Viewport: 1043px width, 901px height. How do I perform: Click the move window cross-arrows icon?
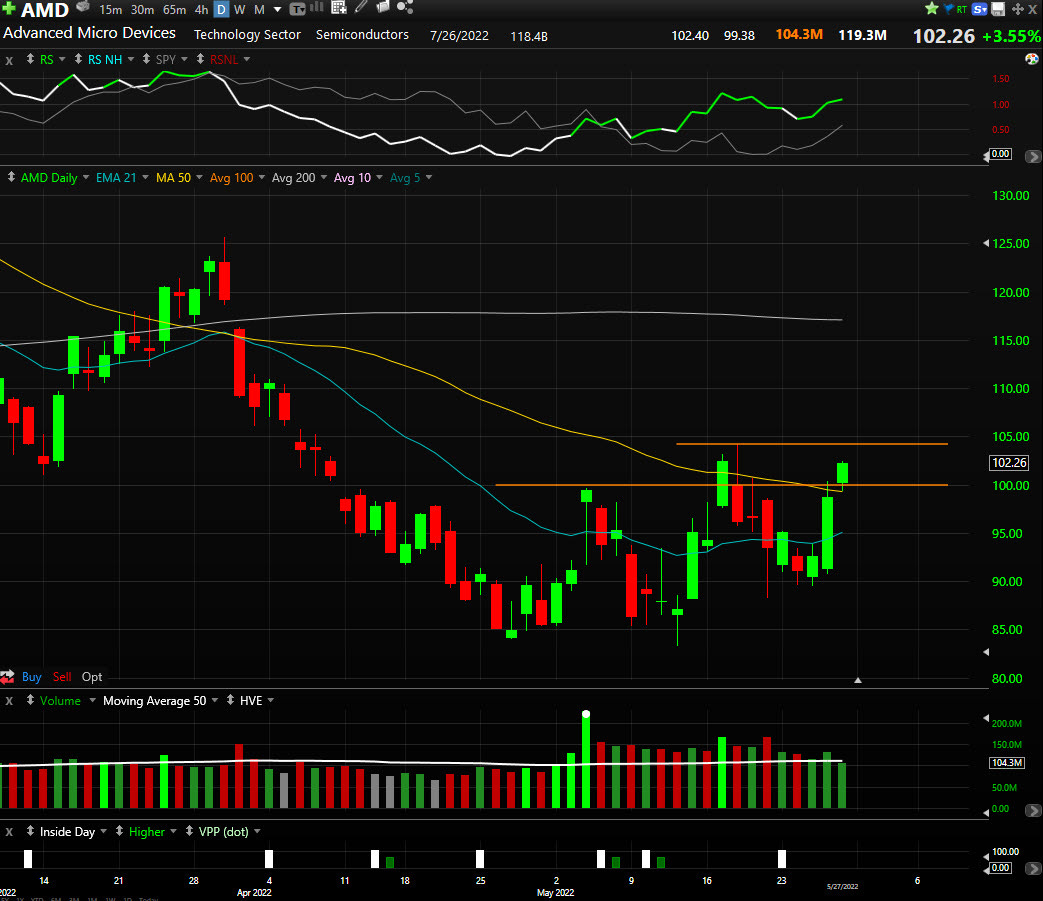[1018, 9]
